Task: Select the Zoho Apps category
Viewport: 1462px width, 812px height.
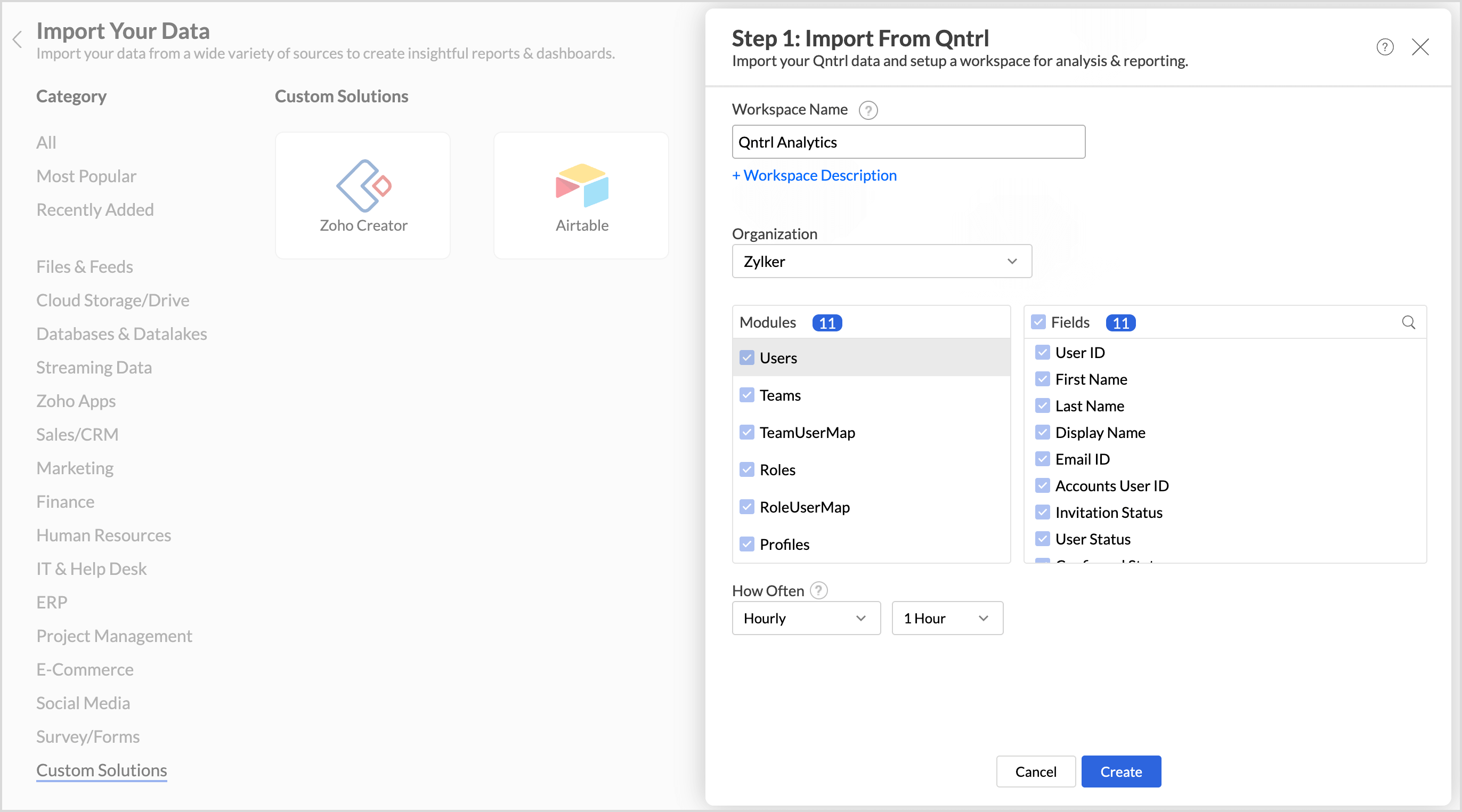Action: [76, 401]
